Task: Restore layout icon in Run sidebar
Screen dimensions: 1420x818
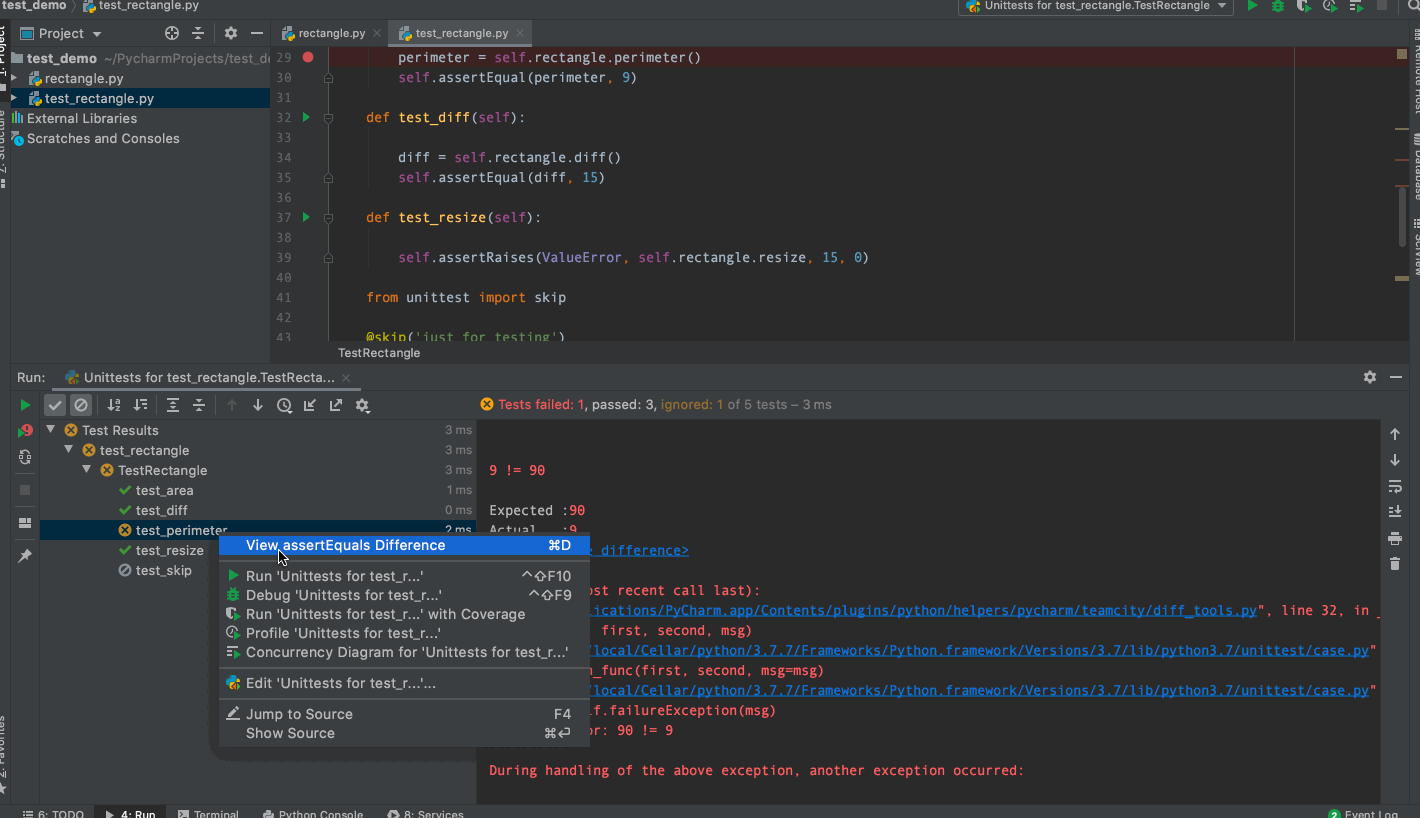Action: click(x=25, y=523)
